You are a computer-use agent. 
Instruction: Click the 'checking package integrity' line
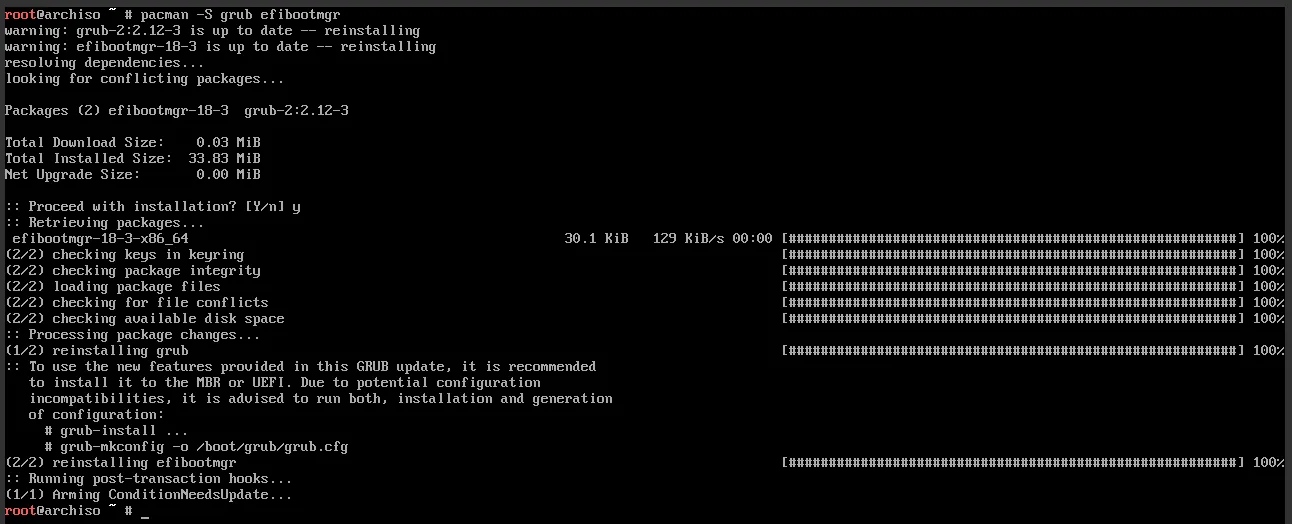click(x=132, y=271)
